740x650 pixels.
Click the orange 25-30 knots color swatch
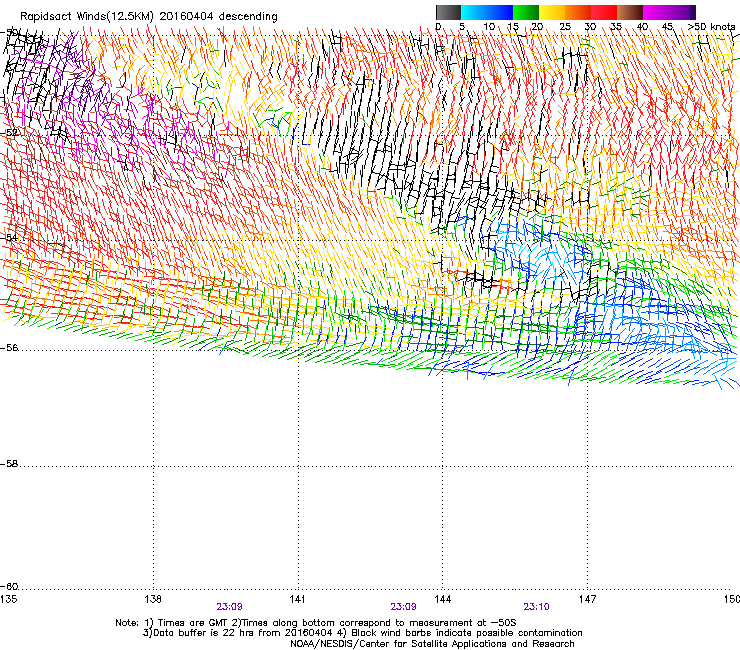(x=578, y=12)
